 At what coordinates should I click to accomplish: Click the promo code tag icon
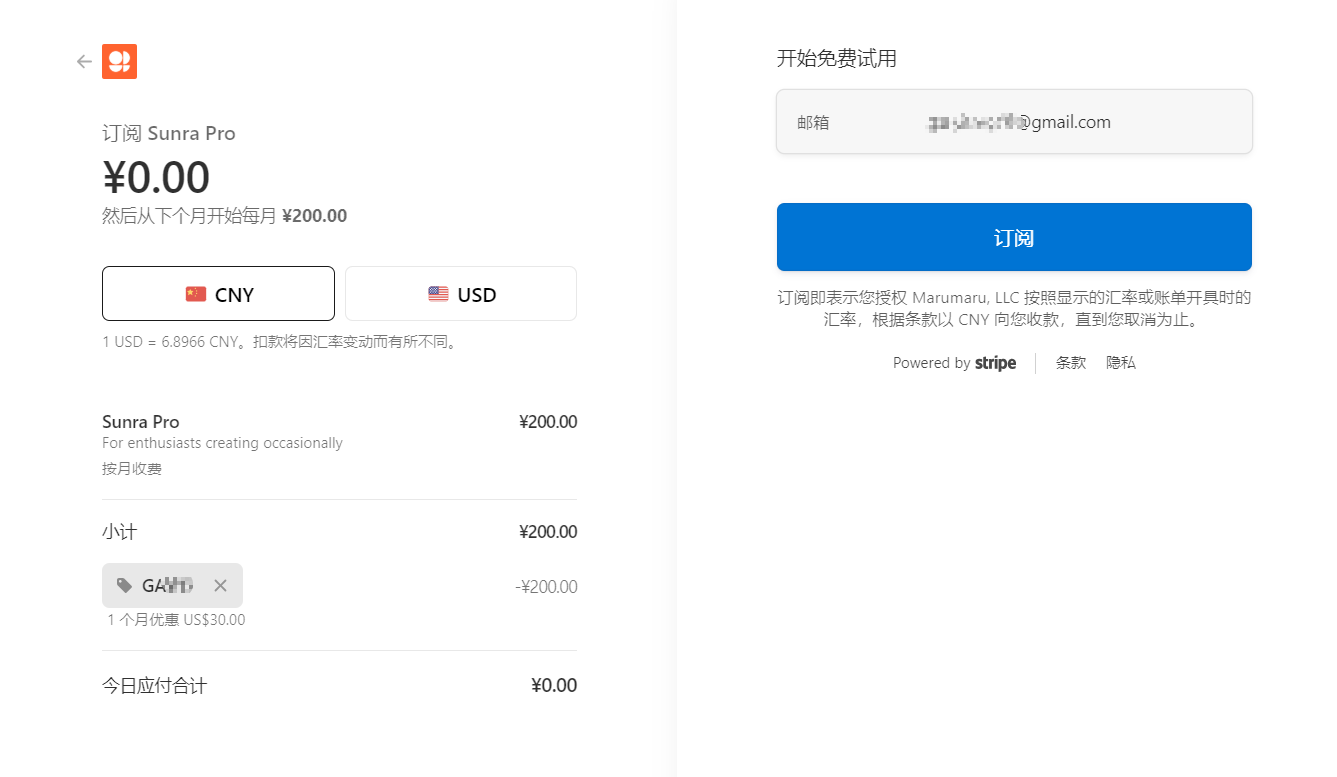coord(124,586)
